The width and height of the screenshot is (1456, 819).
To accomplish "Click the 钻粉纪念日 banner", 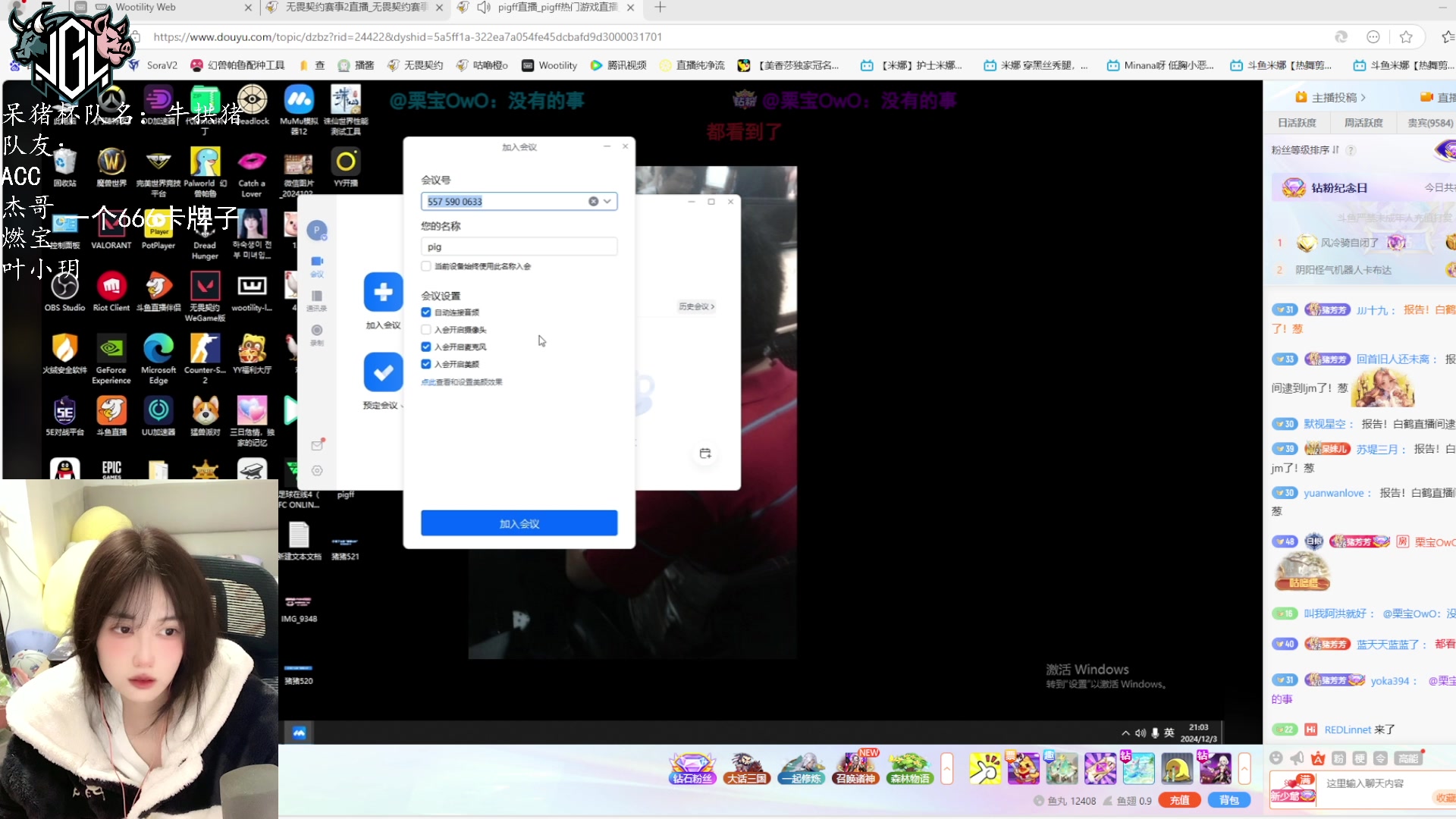I will tap(1363, 188).
